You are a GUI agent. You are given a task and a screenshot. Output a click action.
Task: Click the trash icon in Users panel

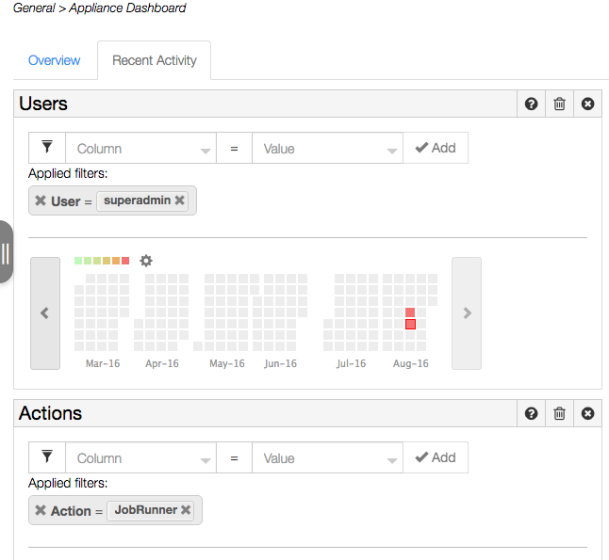(x=559, y=104)
